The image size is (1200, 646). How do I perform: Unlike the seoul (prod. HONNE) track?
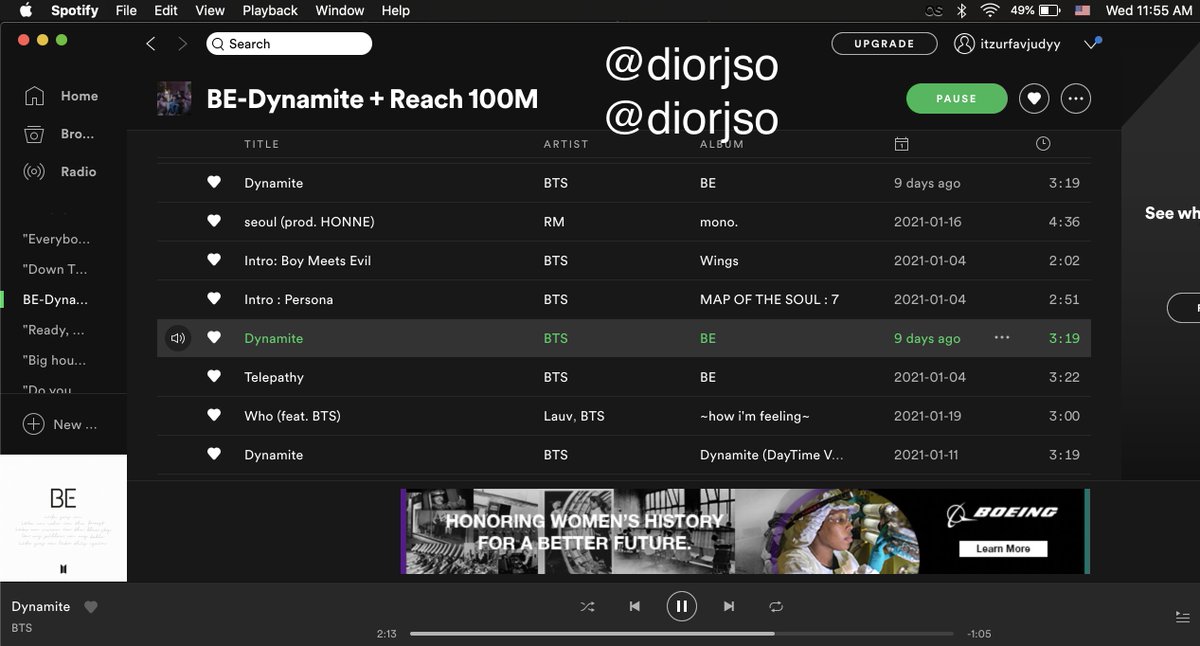213,221
